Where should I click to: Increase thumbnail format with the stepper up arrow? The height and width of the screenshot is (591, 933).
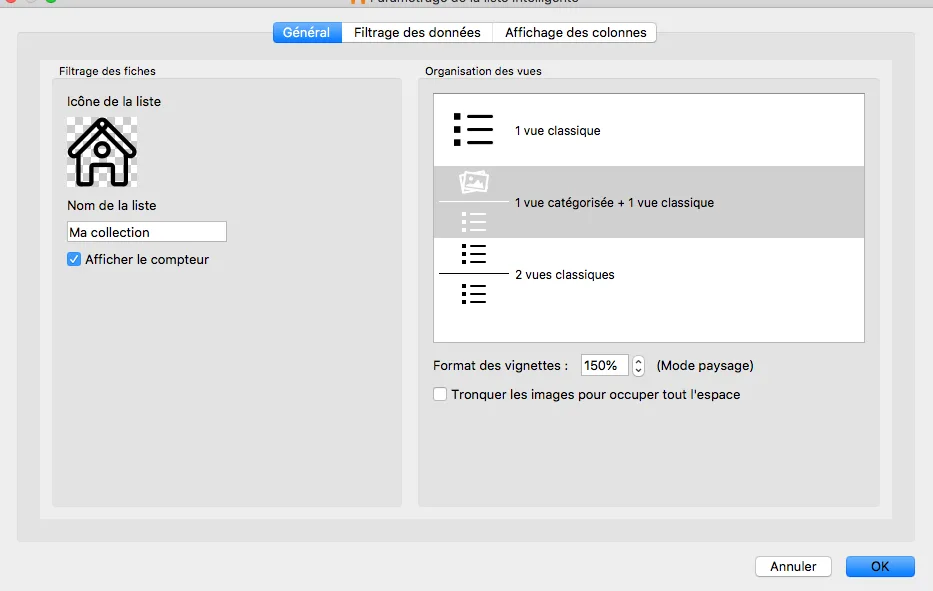click(x=639, y=361)
